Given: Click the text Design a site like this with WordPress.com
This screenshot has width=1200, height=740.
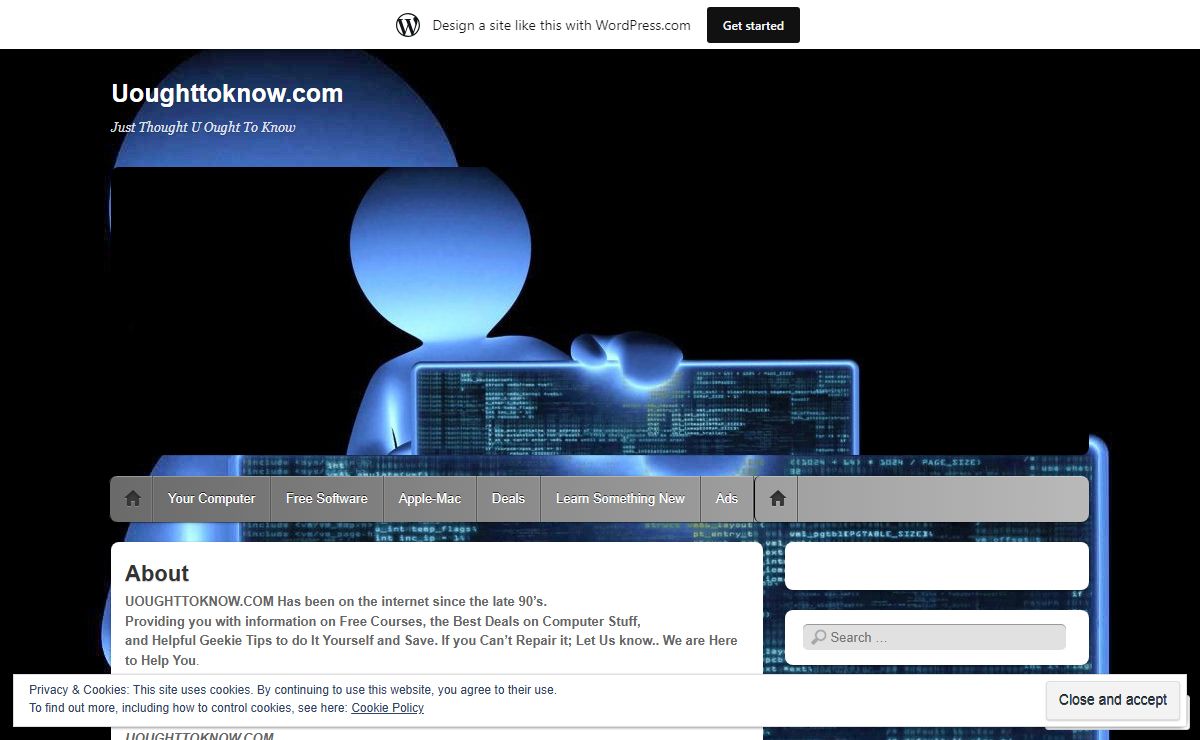Looking at the screenshot, I should [561, 25].
